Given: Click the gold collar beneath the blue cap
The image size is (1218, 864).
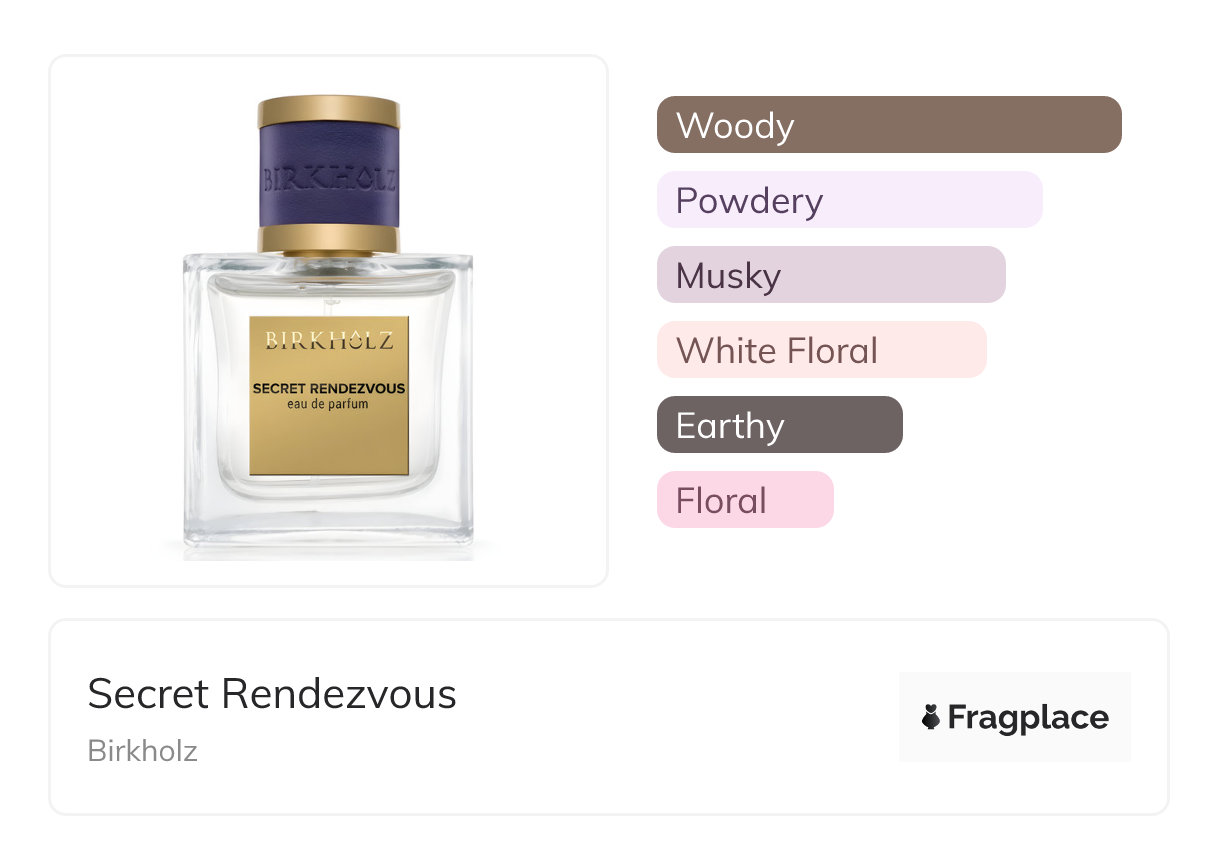Looking at the screenshot, I should pos(329,239).
